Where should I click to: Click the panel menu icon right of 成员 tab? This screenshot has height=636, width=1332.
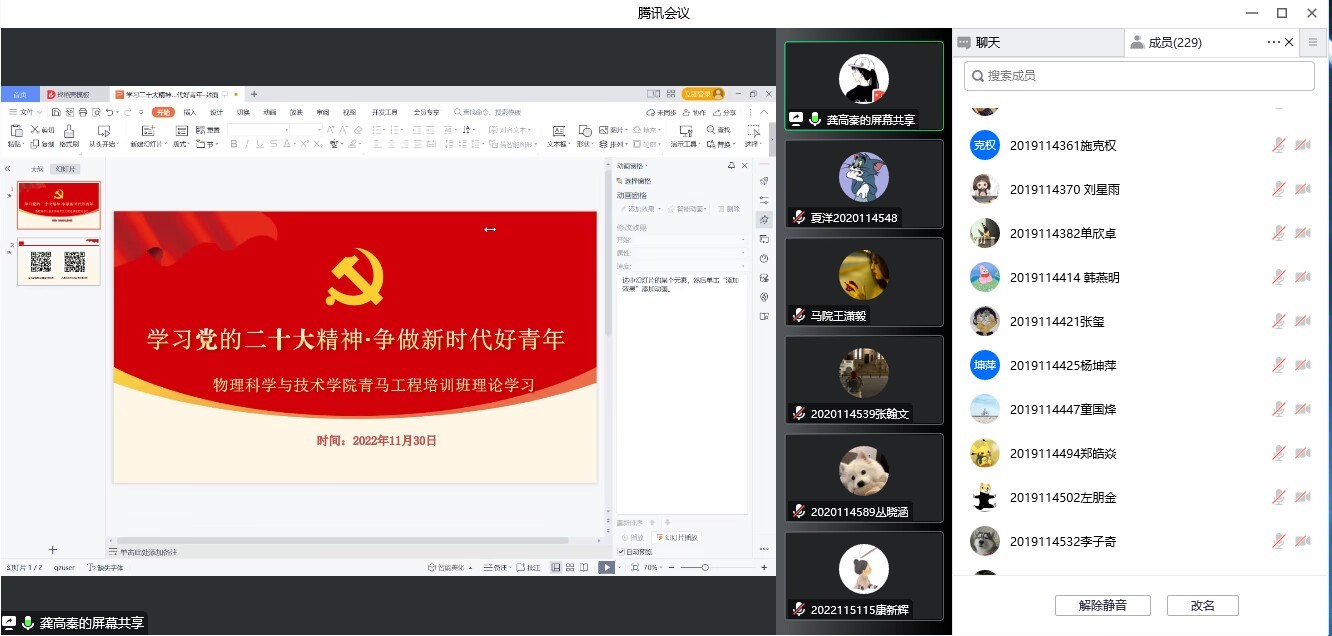1313,42
